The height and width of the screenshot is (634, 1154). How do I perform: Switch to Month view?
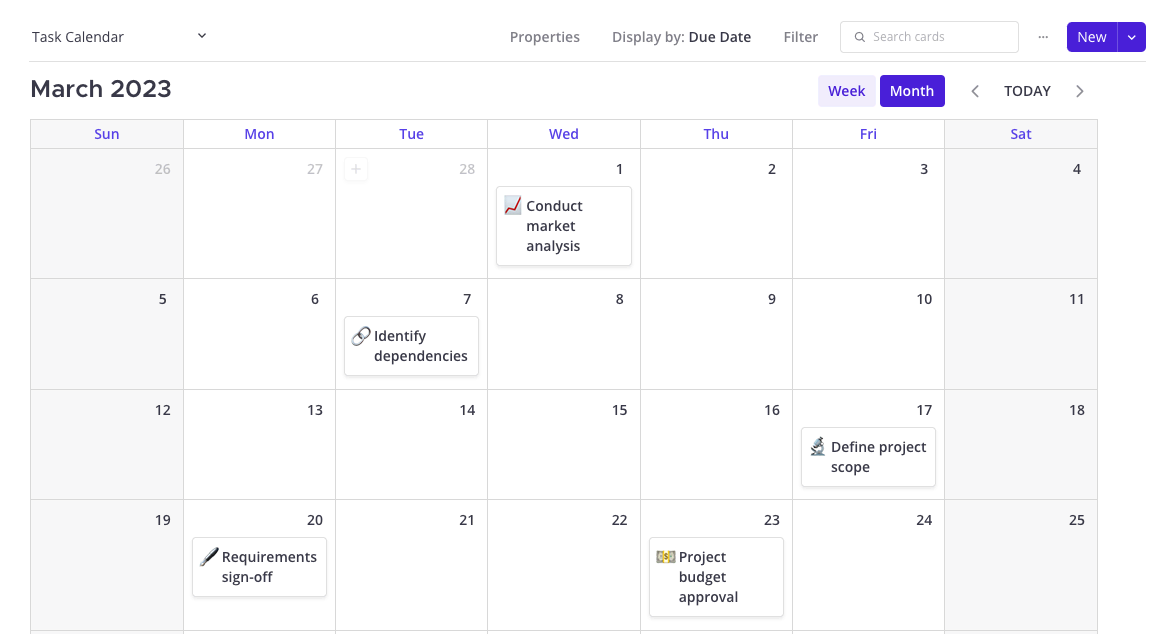pos(912,91)
